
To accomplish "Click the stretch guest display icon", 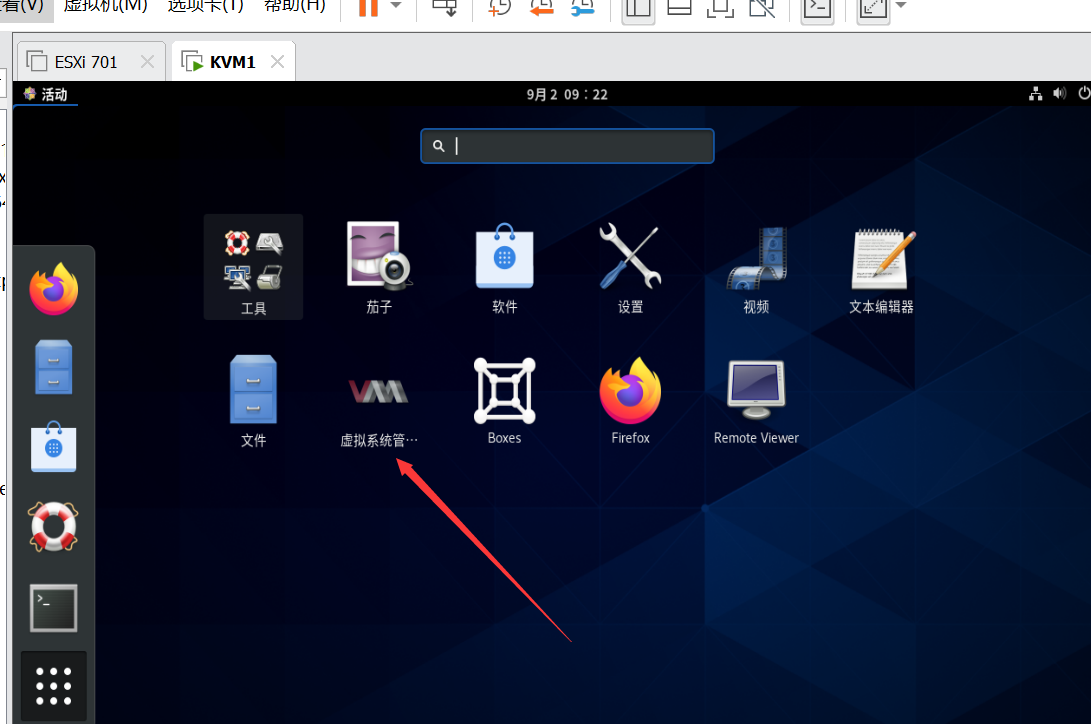I will [873, 8].
